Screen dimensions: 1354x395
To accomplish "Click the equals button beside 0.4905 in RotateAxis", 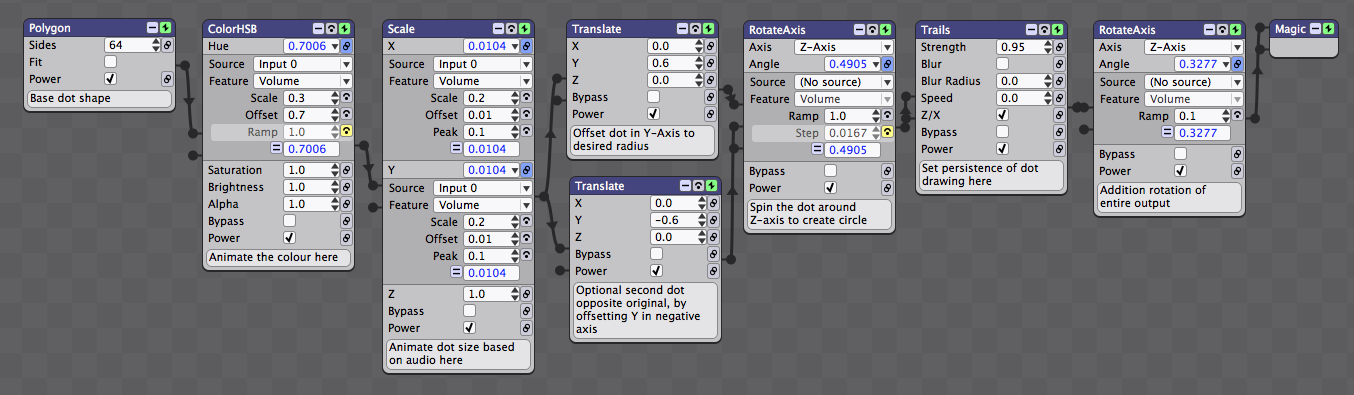I will [x=816, y=150].
